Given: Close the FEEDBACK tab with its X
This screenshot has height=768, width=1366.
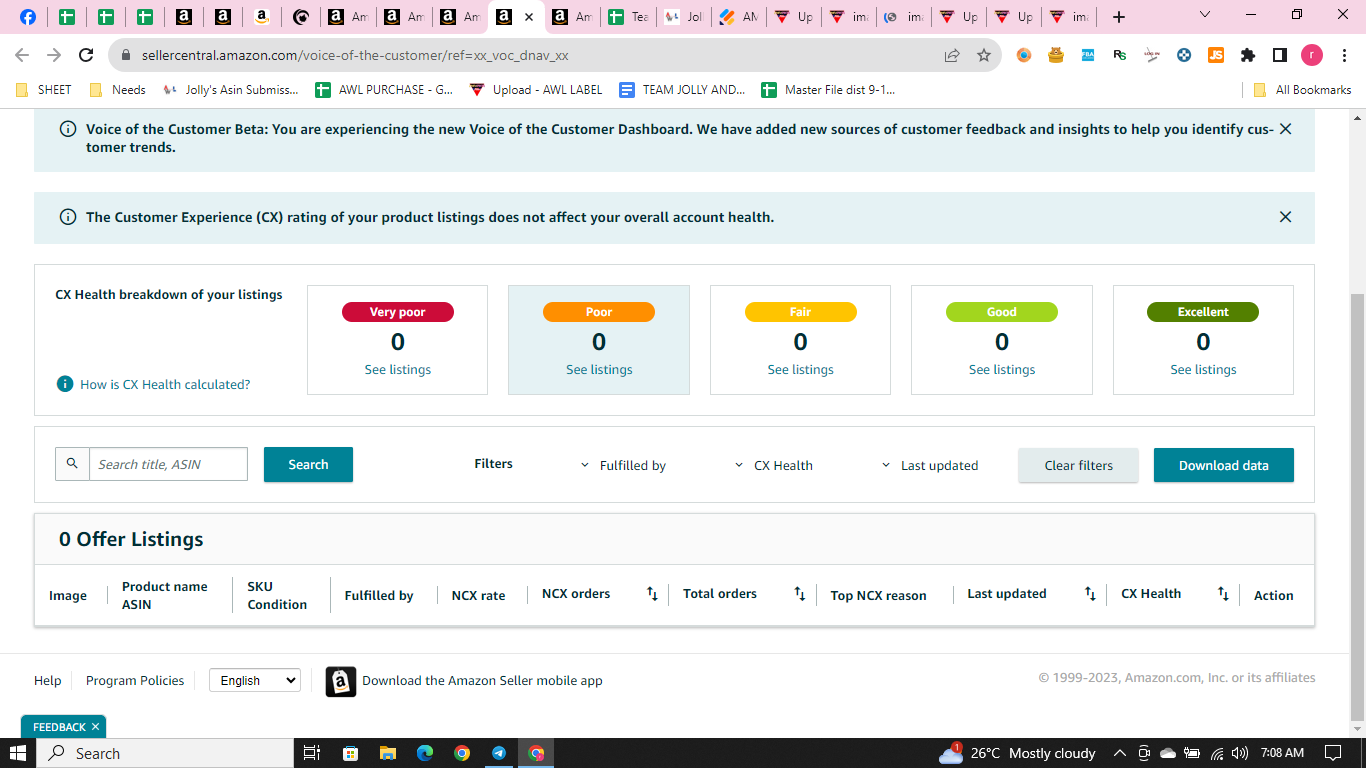Looking at the screenshot, I should click(95, 727).
